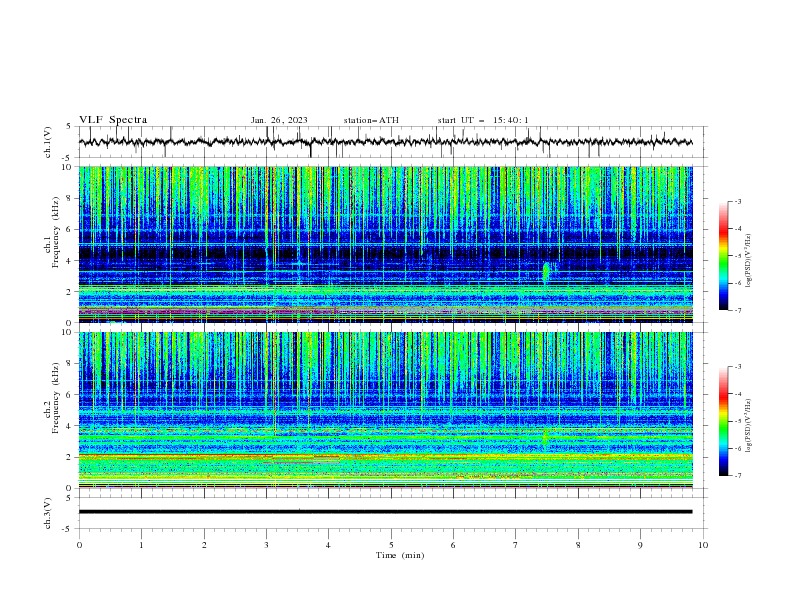Click the lower color scale bar for ch.2
This screenshot has width=792, height=612.
723,421
